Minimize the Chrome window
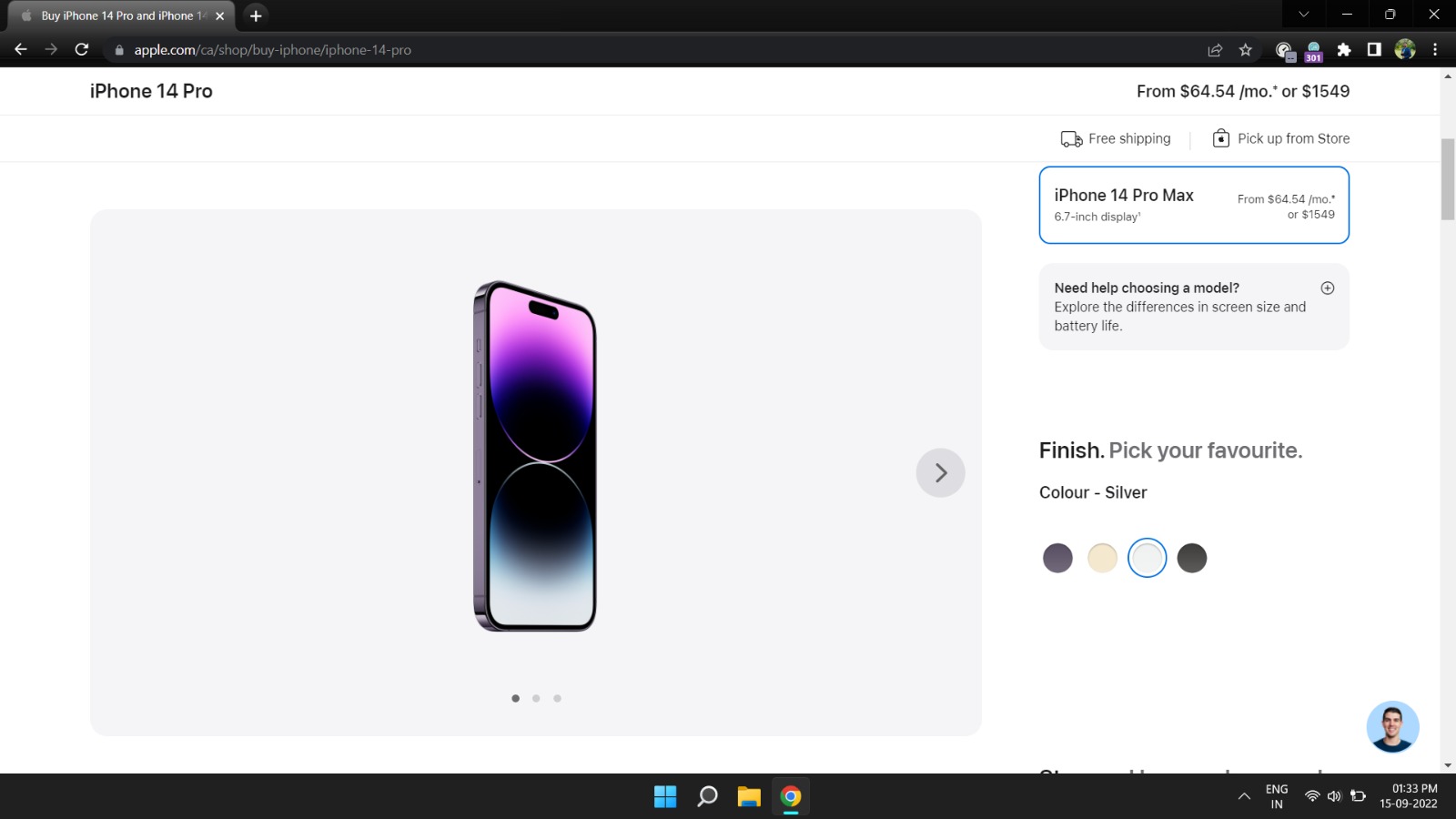Viewport: 1456px width, 819px height. click(x=1347, y=15)
